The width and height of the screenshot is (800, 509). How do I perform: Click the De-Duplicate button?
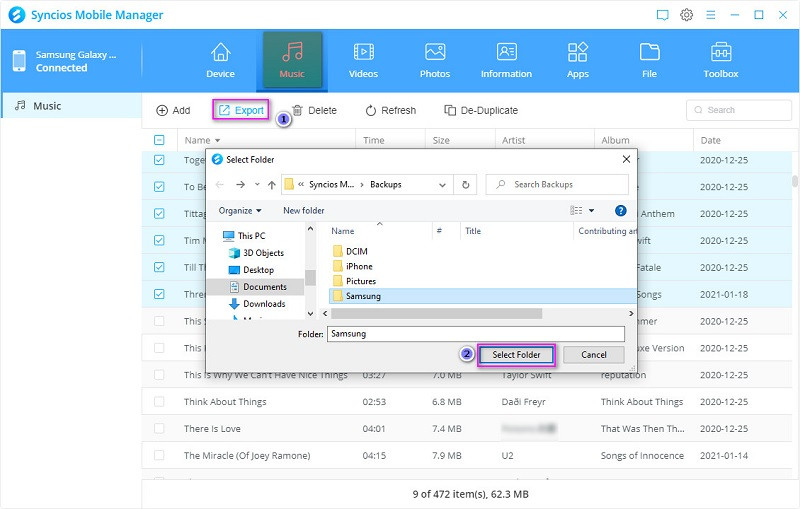pyautogui.click(x=481, y=110)
